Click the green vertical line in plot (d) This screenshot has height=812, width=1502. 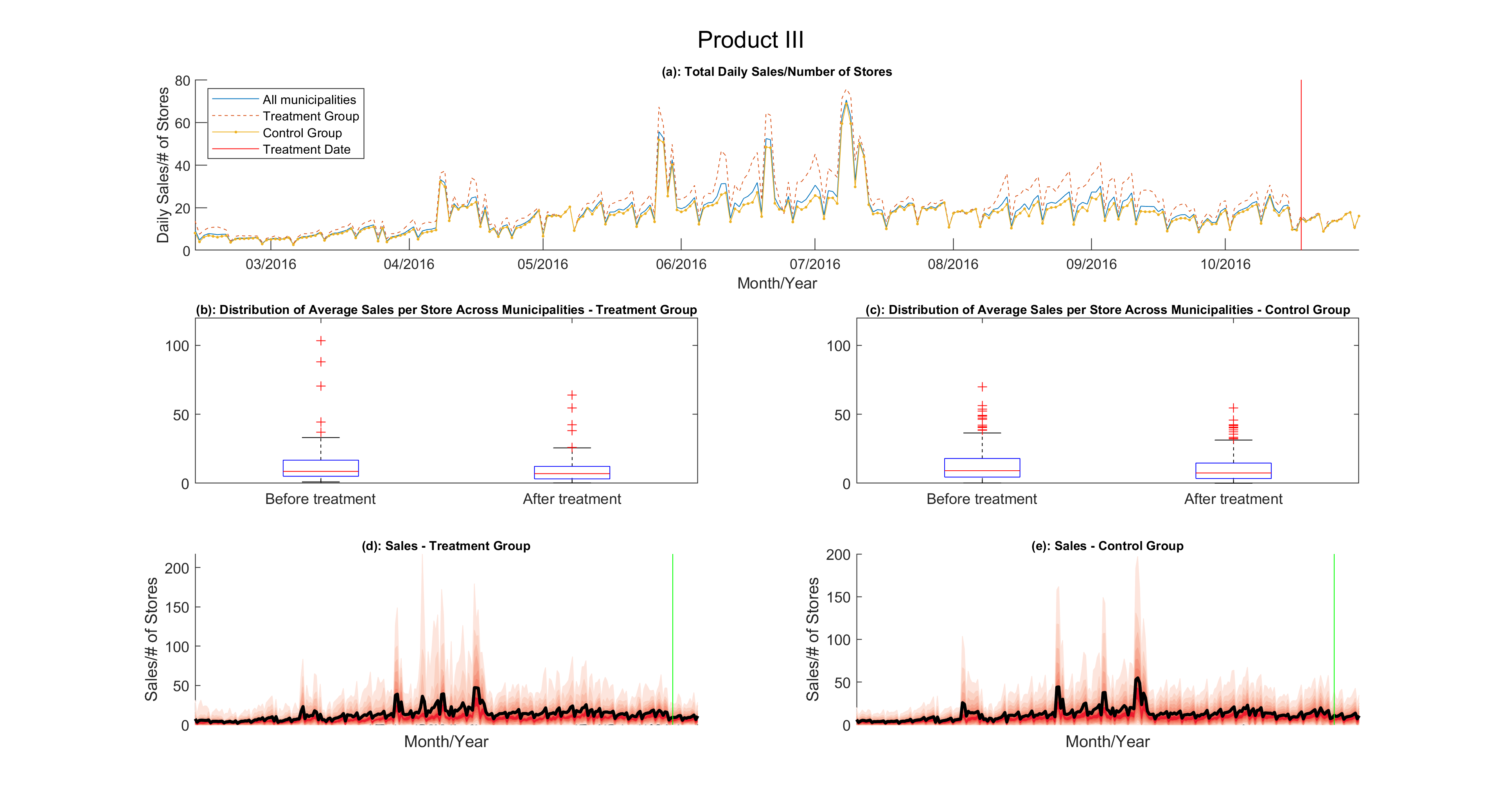point(672,639)
